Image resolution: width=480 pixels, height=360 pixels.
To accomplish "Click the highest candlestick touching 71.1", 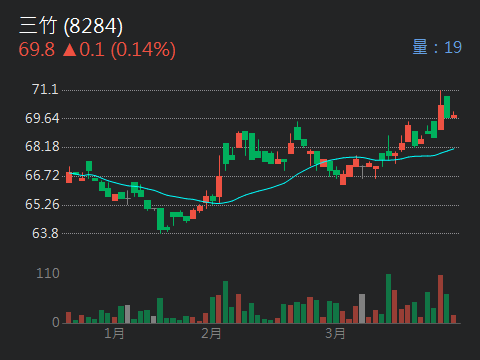I will coord(441,110).
